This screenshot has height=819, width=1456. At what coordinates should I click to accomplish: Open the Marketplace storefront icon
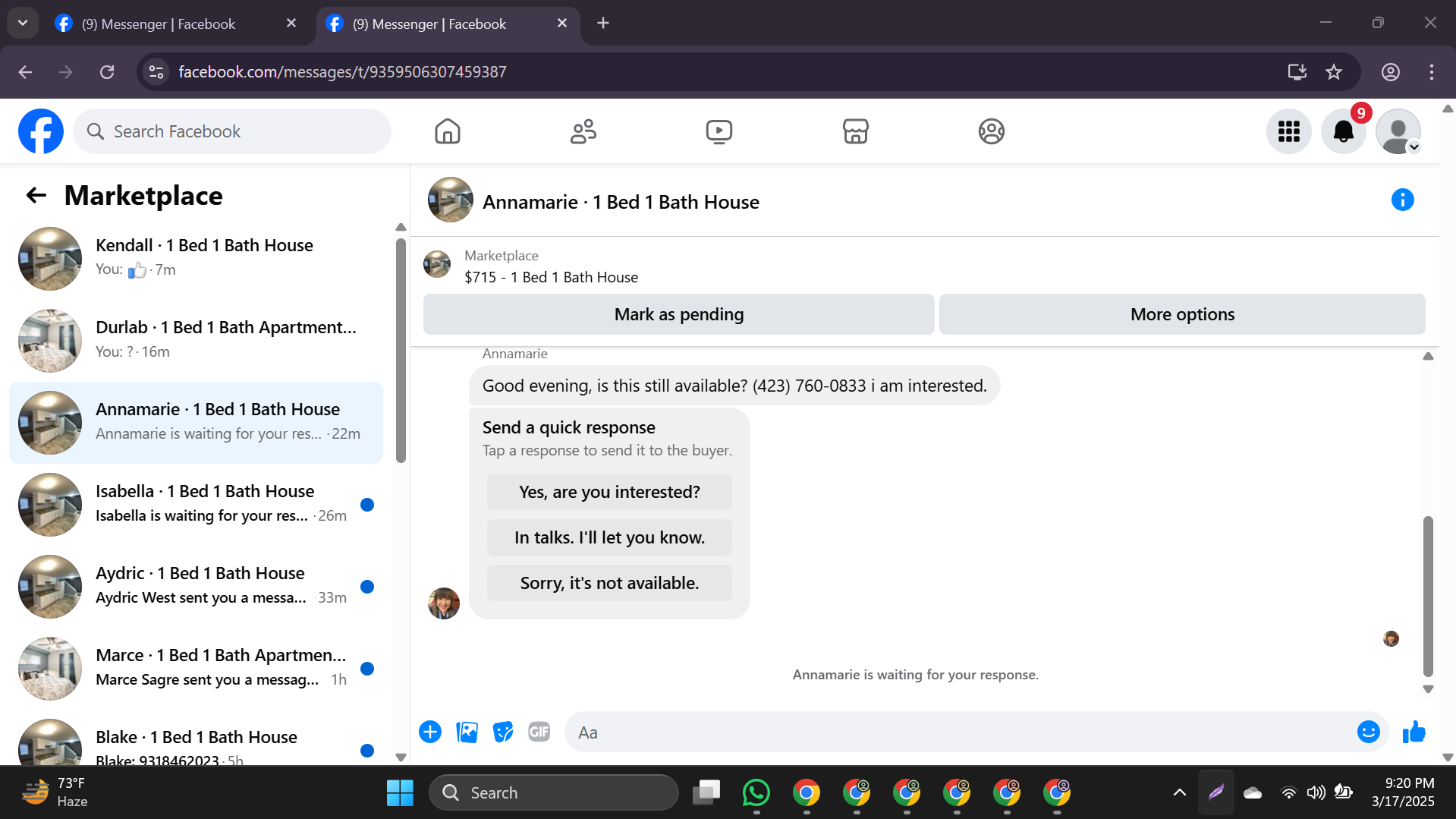coord(855,131)
